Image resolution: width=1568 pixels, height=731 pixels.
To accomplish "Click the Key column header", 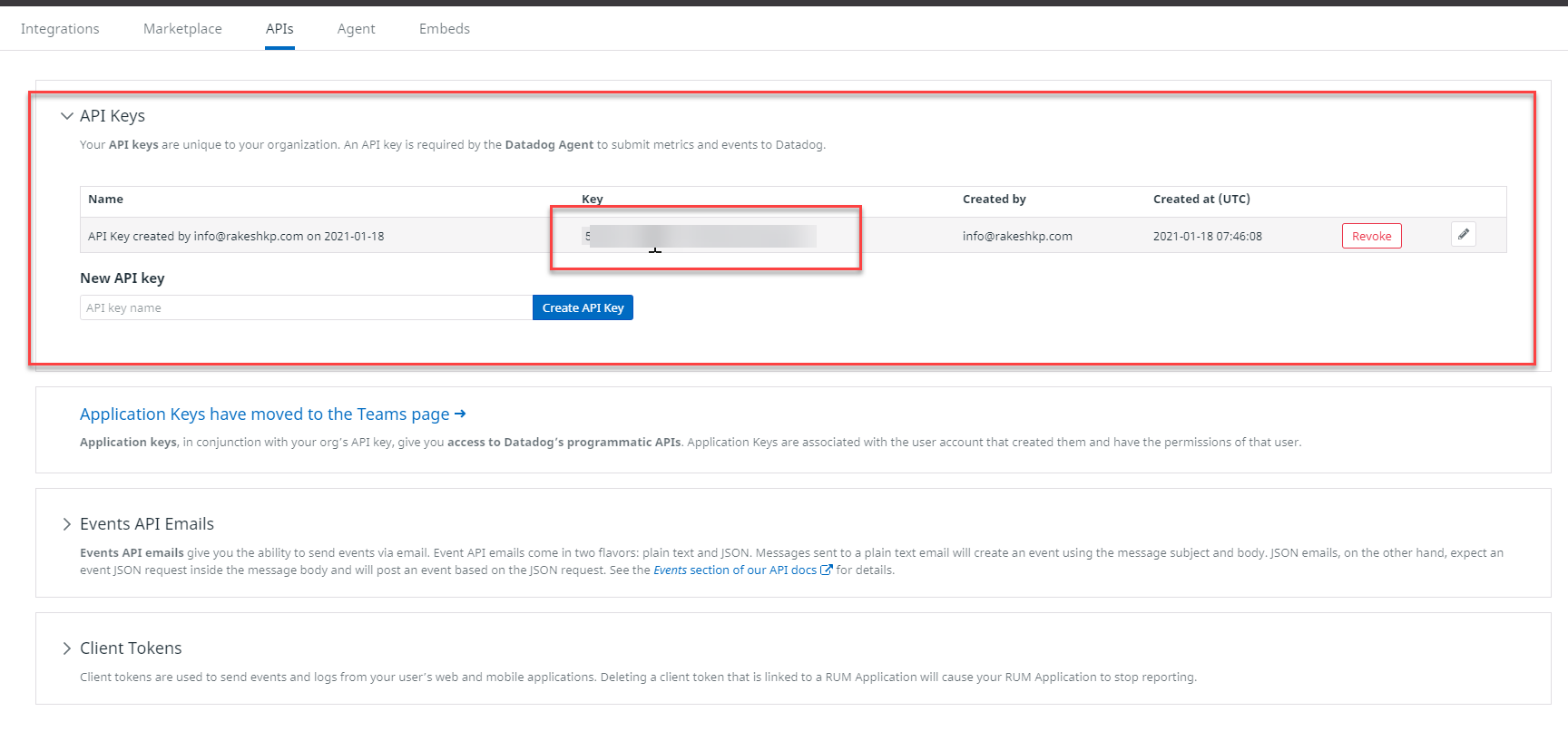I will point(592,200).
